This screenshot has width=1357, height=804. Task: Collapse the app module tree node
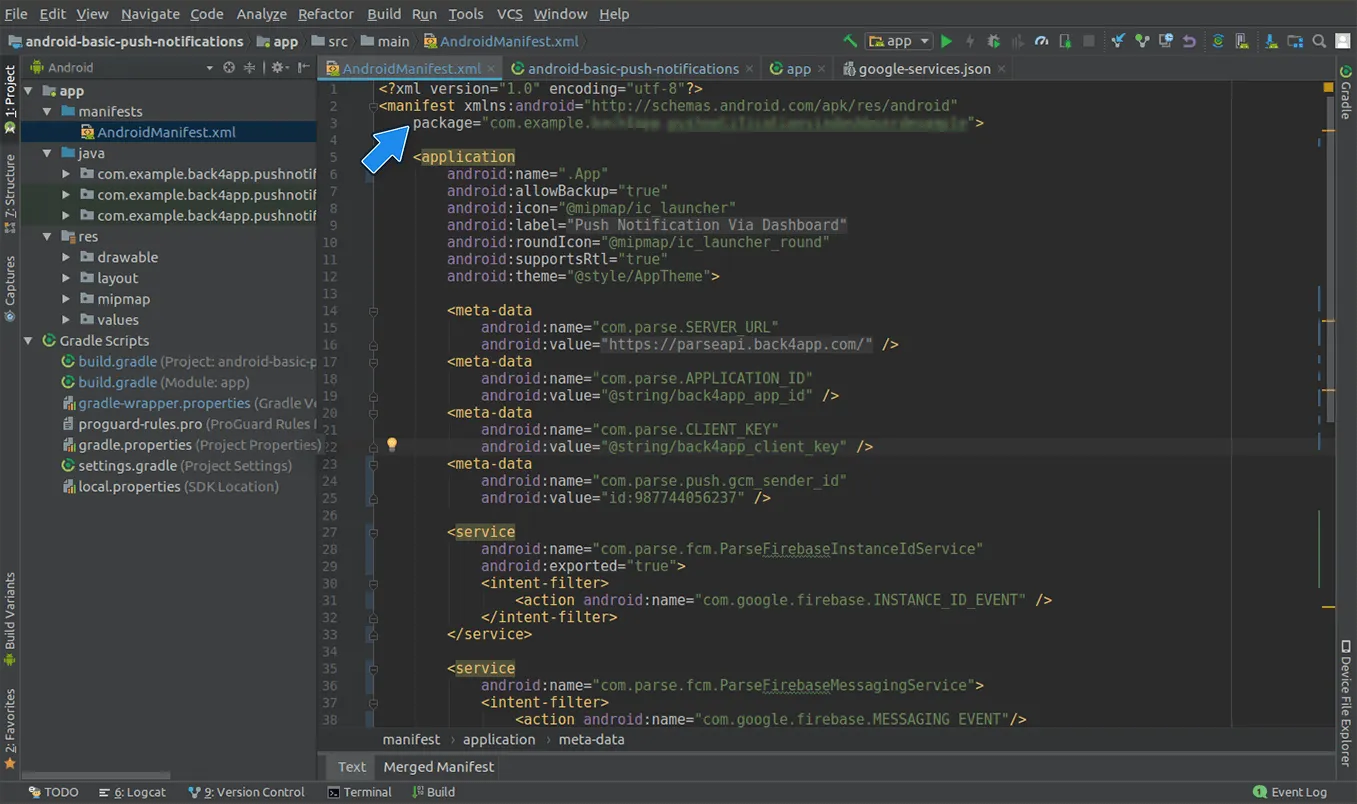pos(29,91)
